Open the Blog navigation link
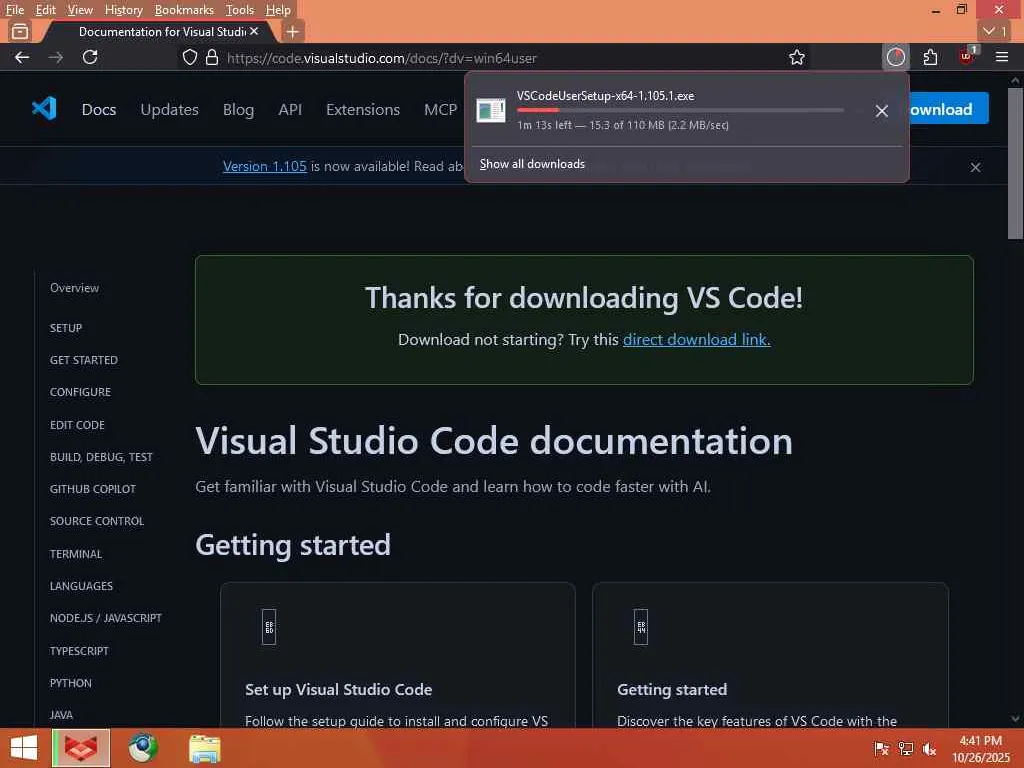Image resolution: width=1024 pixels, height=768 pixels. point(238,109)
